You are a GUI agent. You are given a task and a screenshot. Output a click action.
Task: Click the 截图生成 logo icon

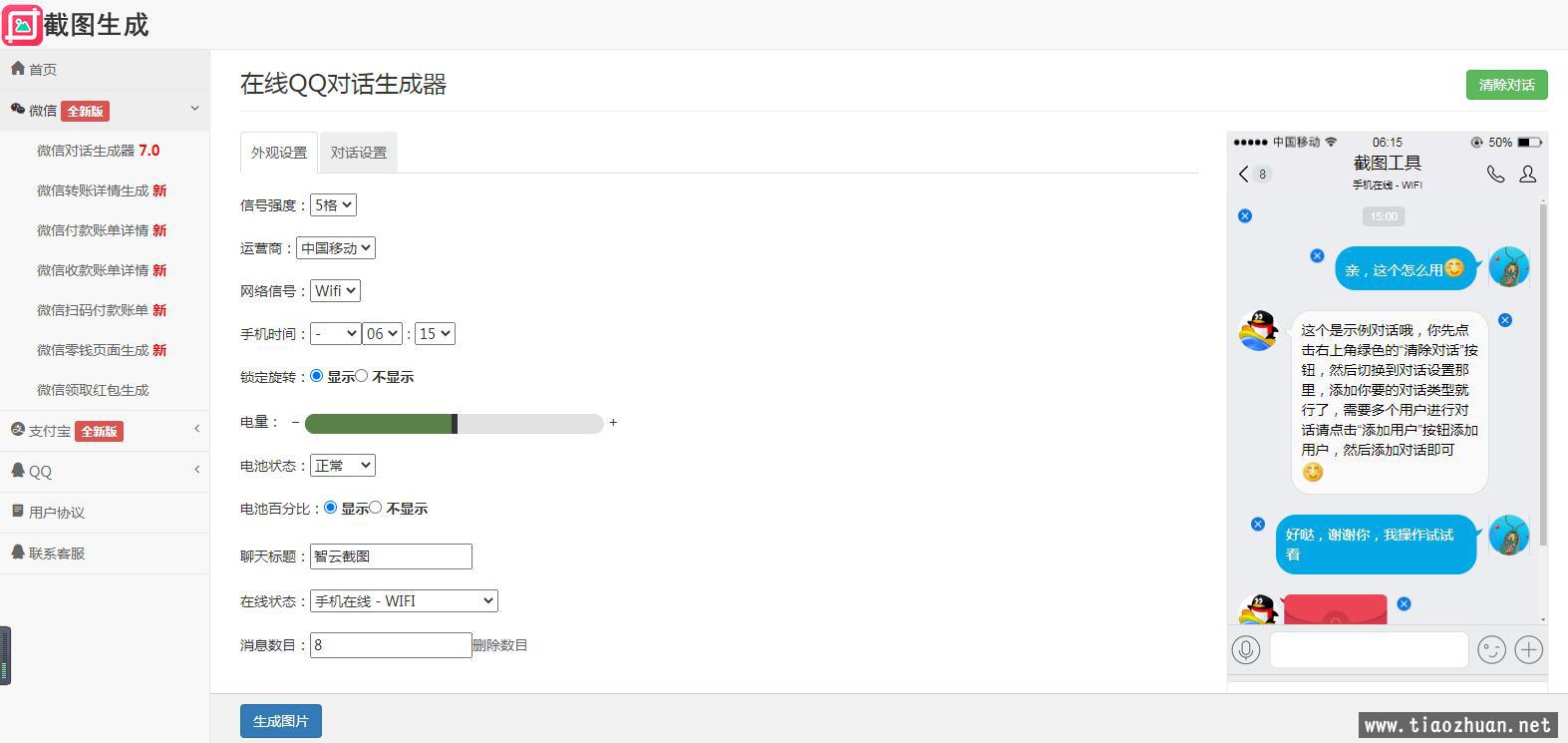[22, 25]
